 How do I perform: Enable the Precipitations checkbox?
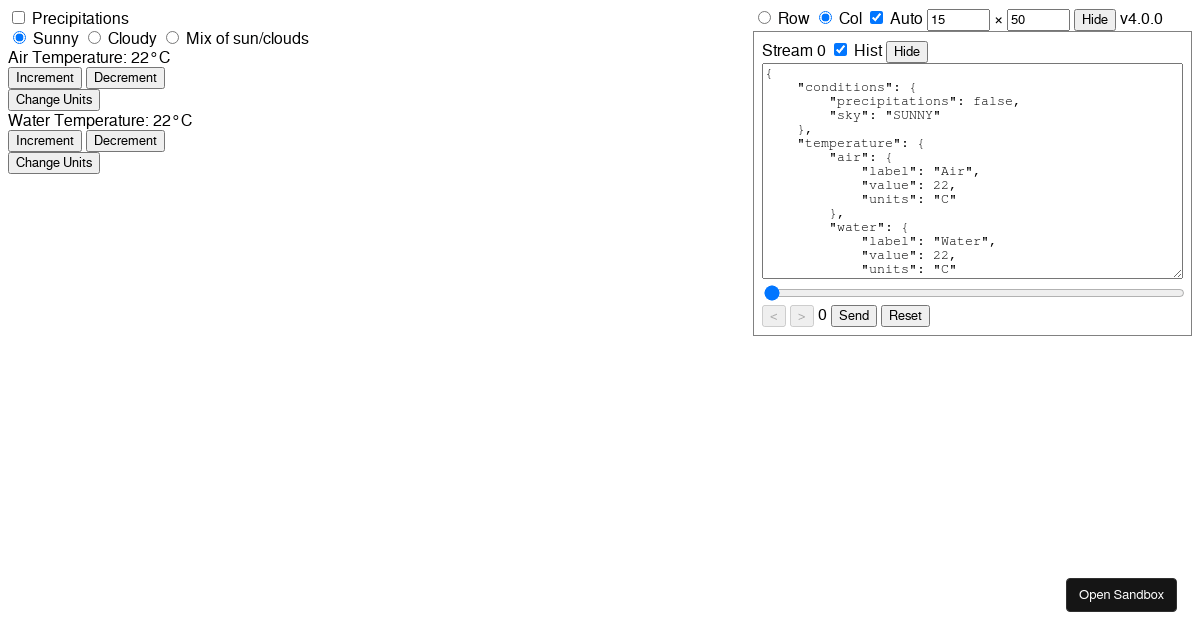(18, 17)
